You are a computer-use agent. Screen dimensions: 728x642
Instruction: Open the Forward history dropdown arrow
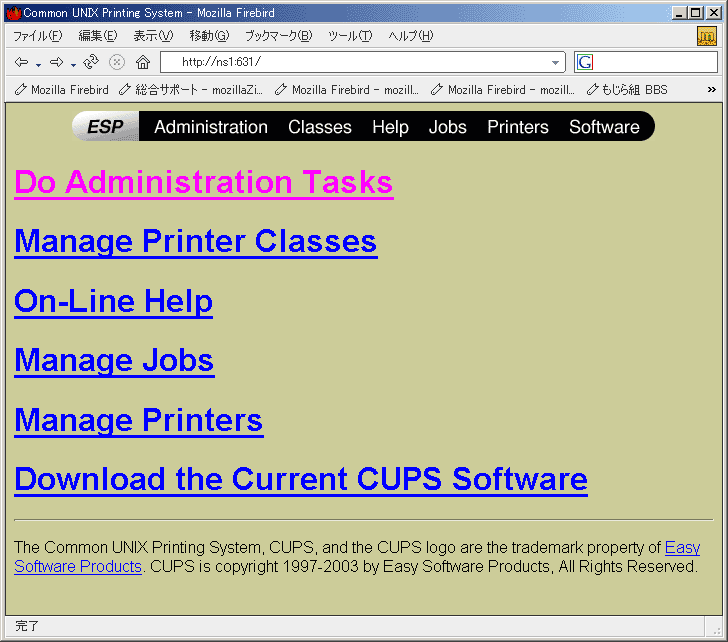[73, 65]
